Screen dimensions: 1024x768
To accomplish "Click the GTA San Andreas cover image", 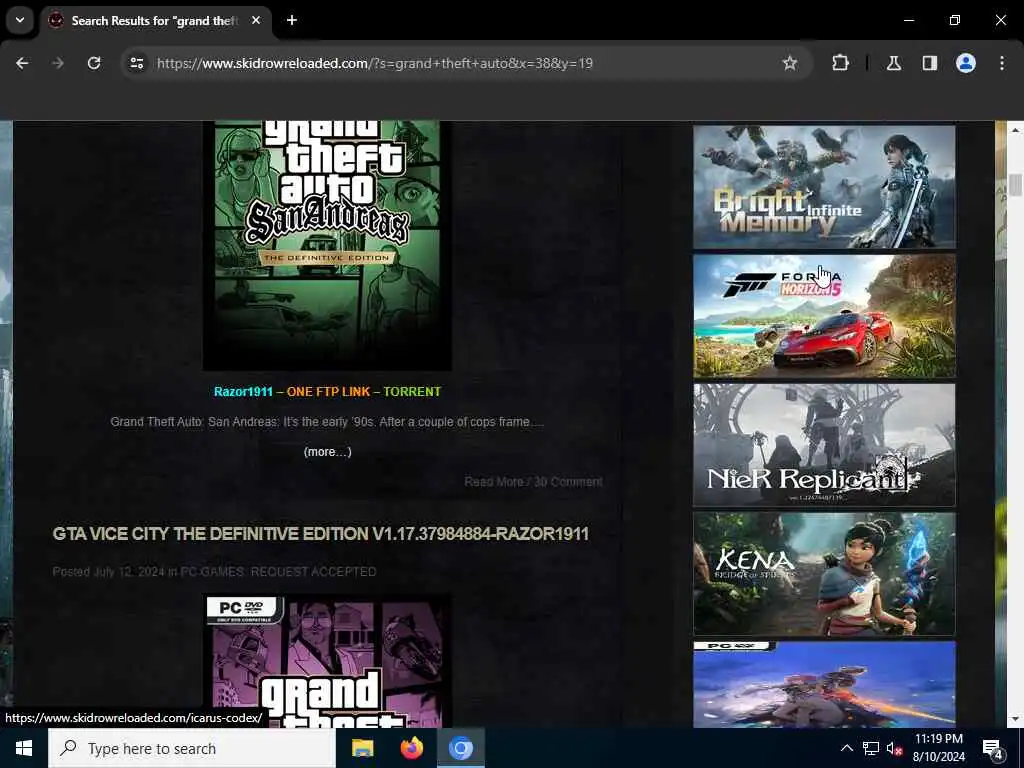I will pos(327,245).
